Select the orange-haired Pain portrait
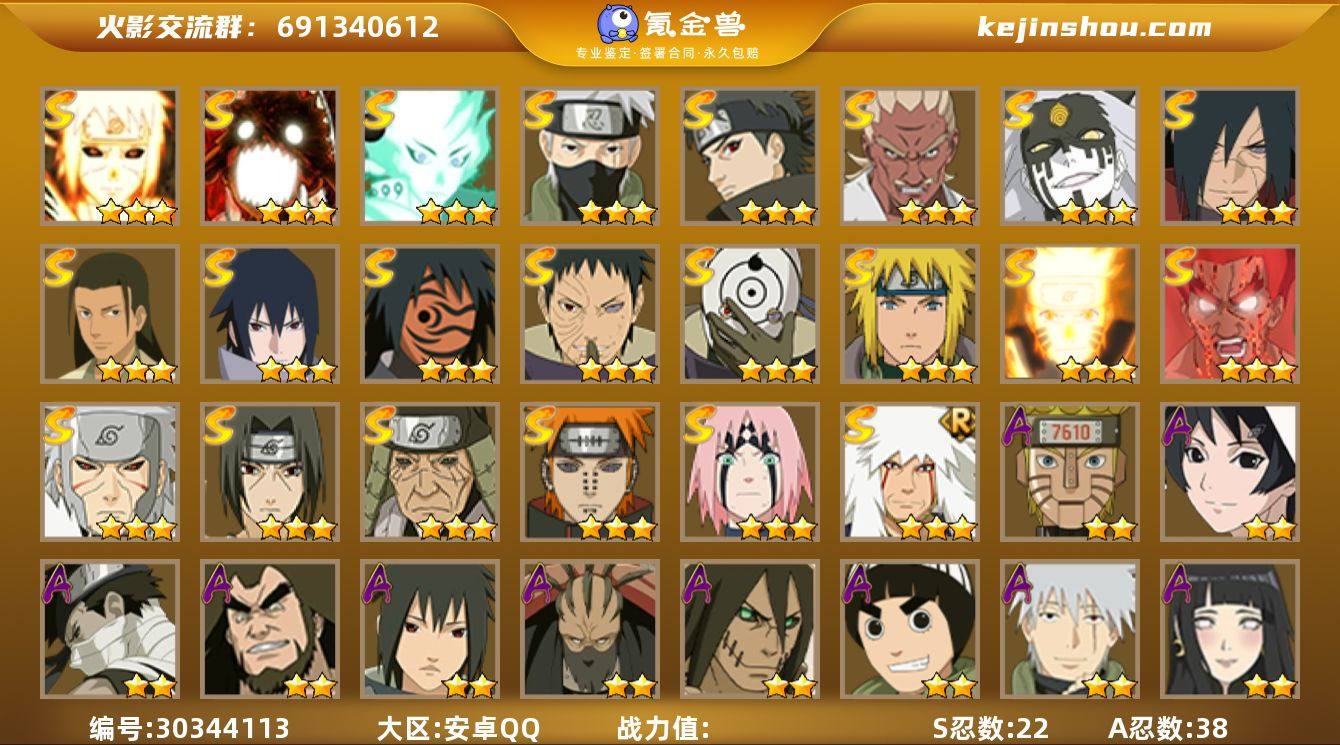1340x745 pixels. coord(589,472)
